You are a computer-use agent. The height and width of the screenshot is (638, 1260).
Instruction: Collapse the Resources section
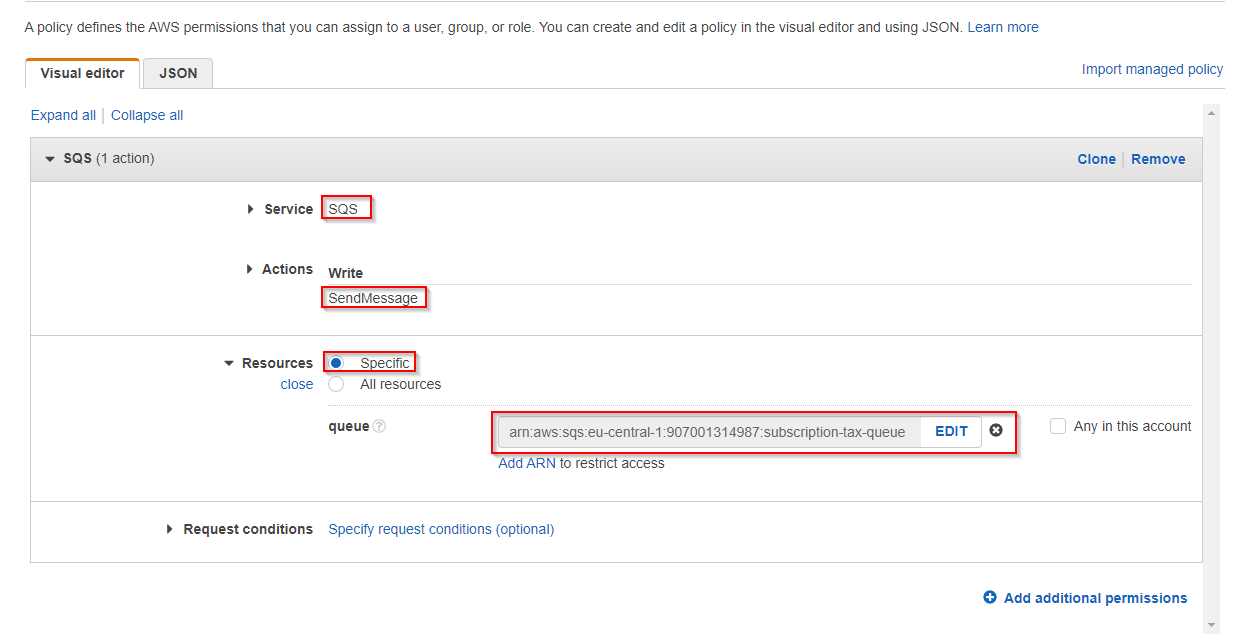pos(229,363)
